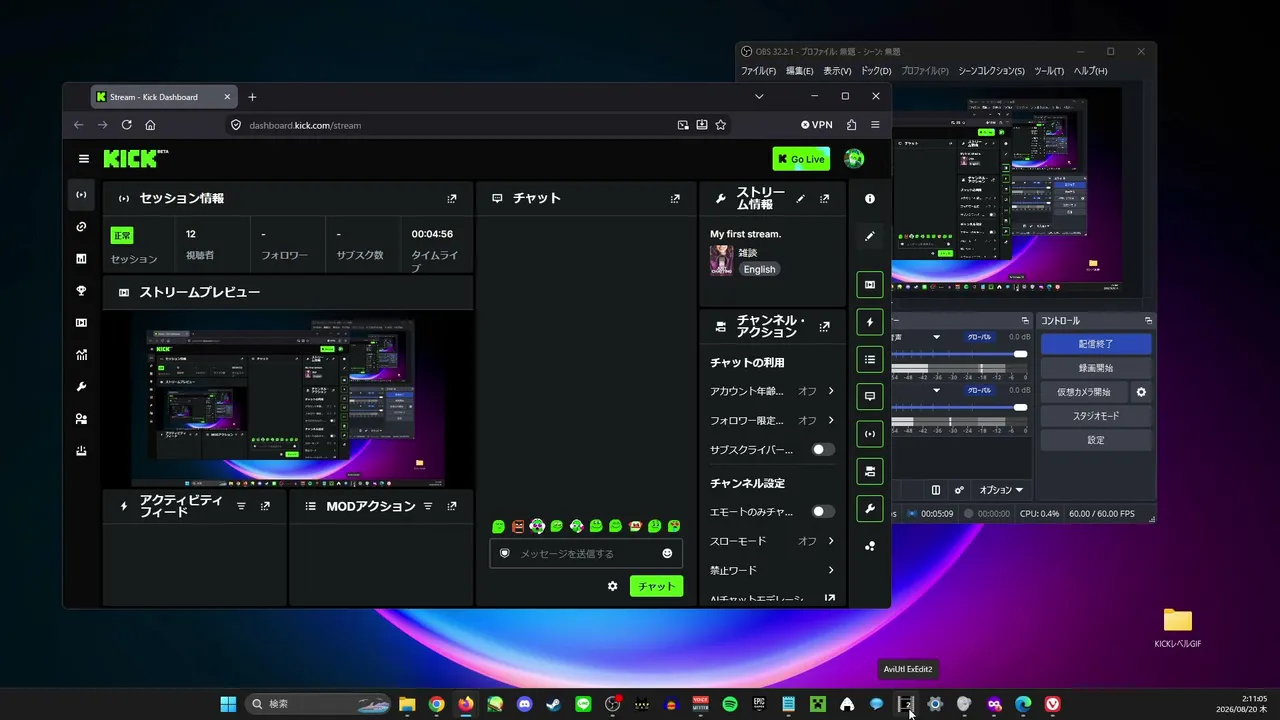The image size is (1280, 720).
Task: Toggle the lightning activity panel in the right sidebar
Action: [x=870, y=323]
